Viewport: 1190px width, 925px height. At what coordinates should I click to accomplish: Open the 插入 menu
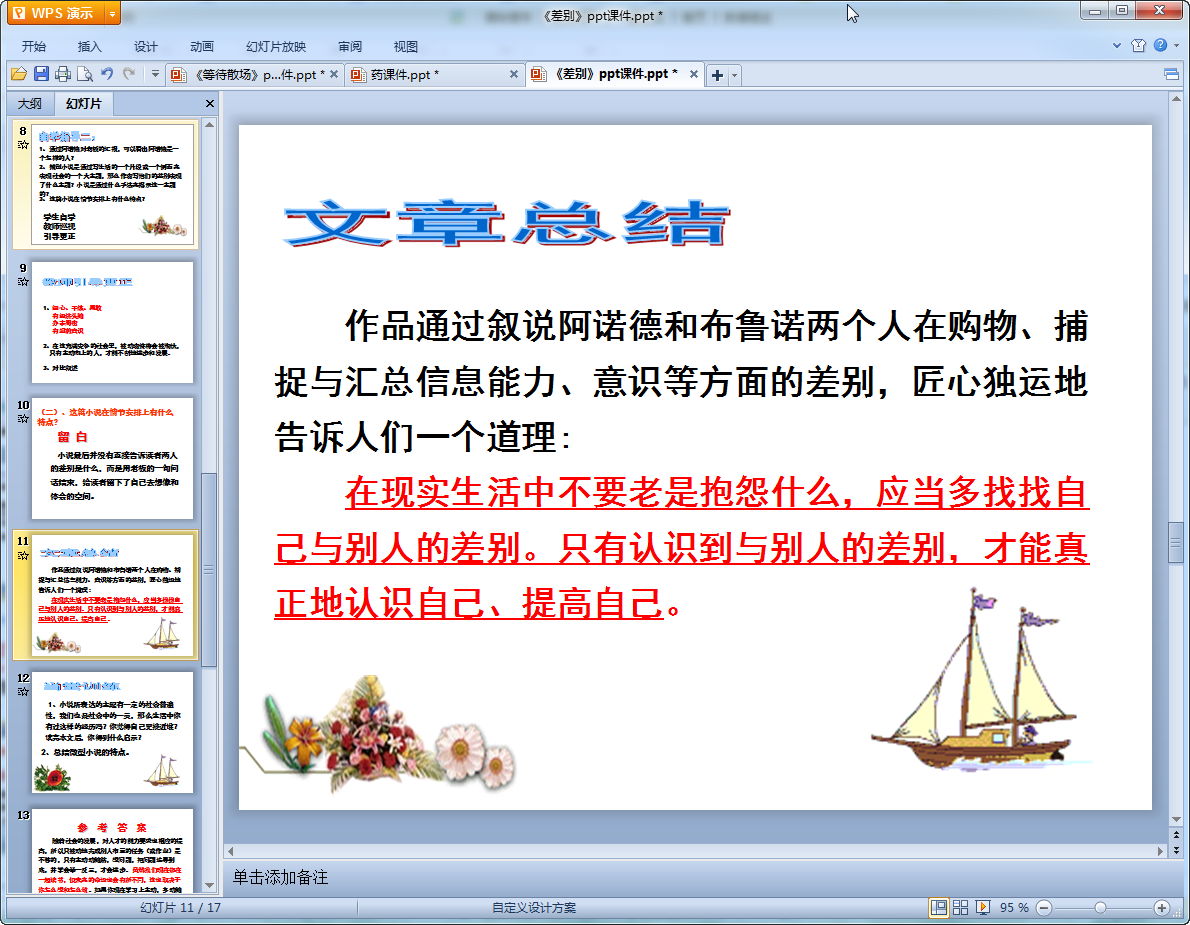click(90, 47)
